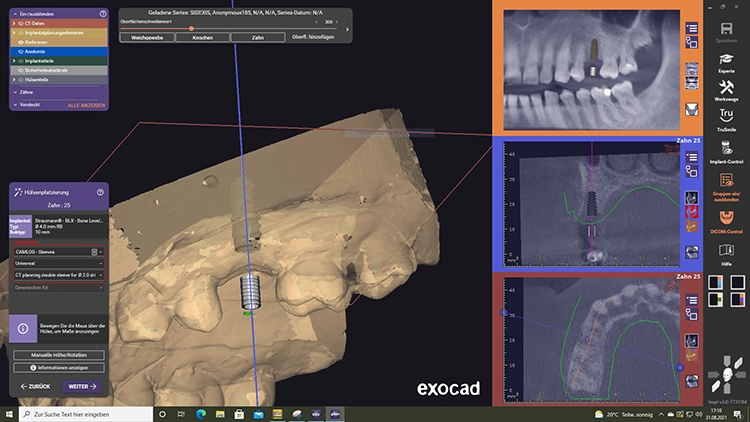This screenshot has height=422, width=750.
Task: Click layout icon in blue cross-section view
Action: tap(692, 171)
